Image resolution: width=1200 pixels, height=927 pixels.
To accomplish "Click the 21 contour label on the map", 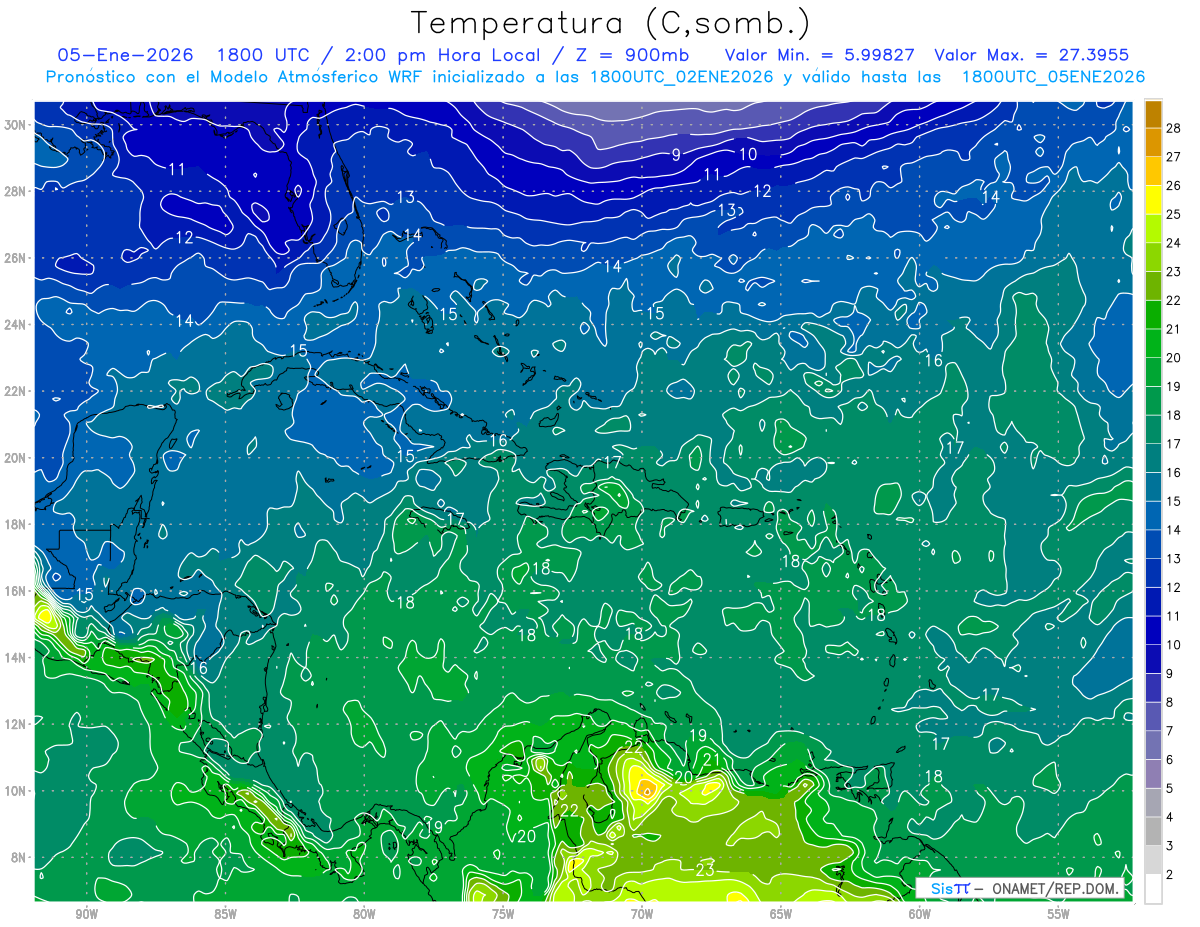I will 712,761.
